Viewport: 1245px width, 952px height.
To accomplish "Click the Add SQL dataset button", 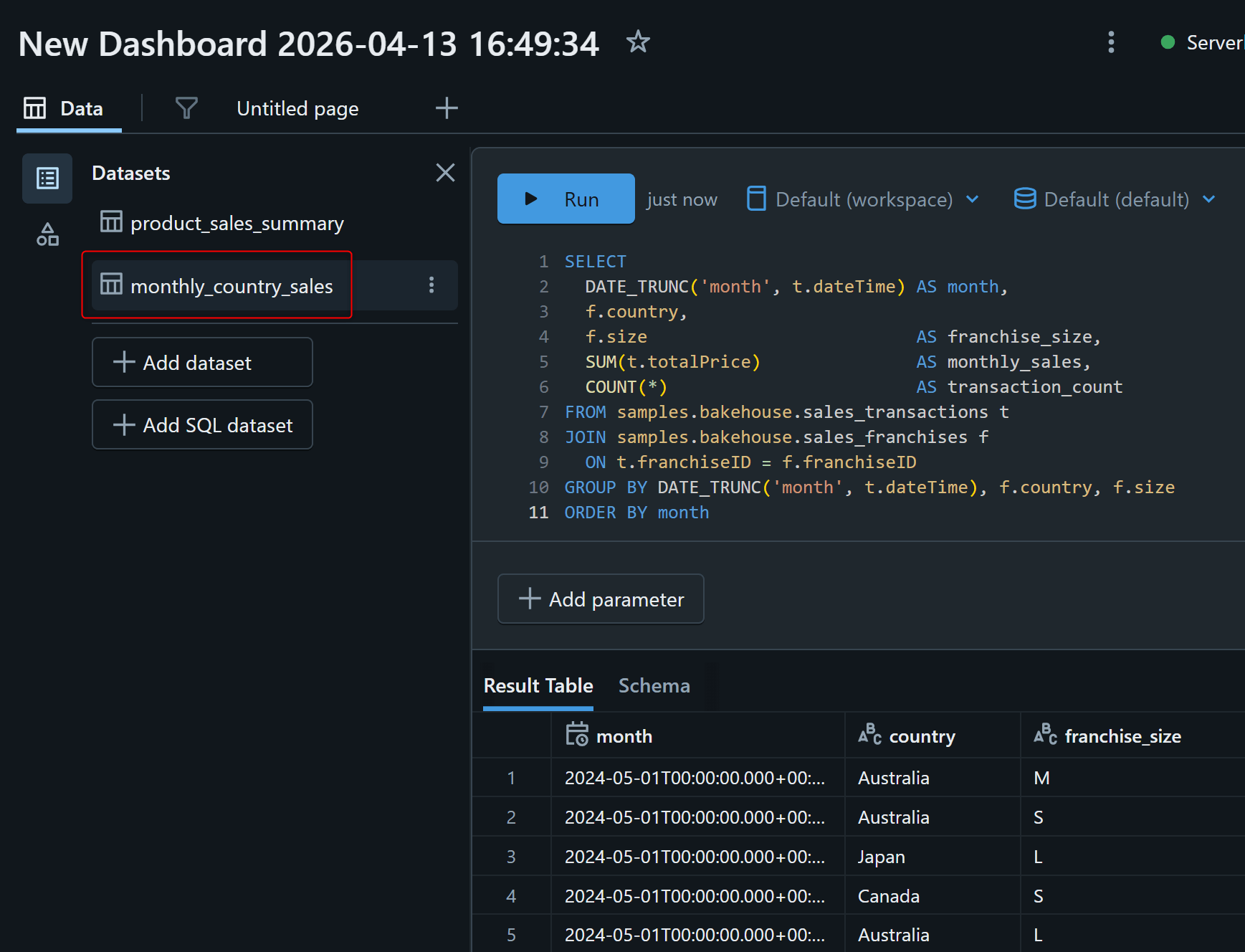I will 202,425.
